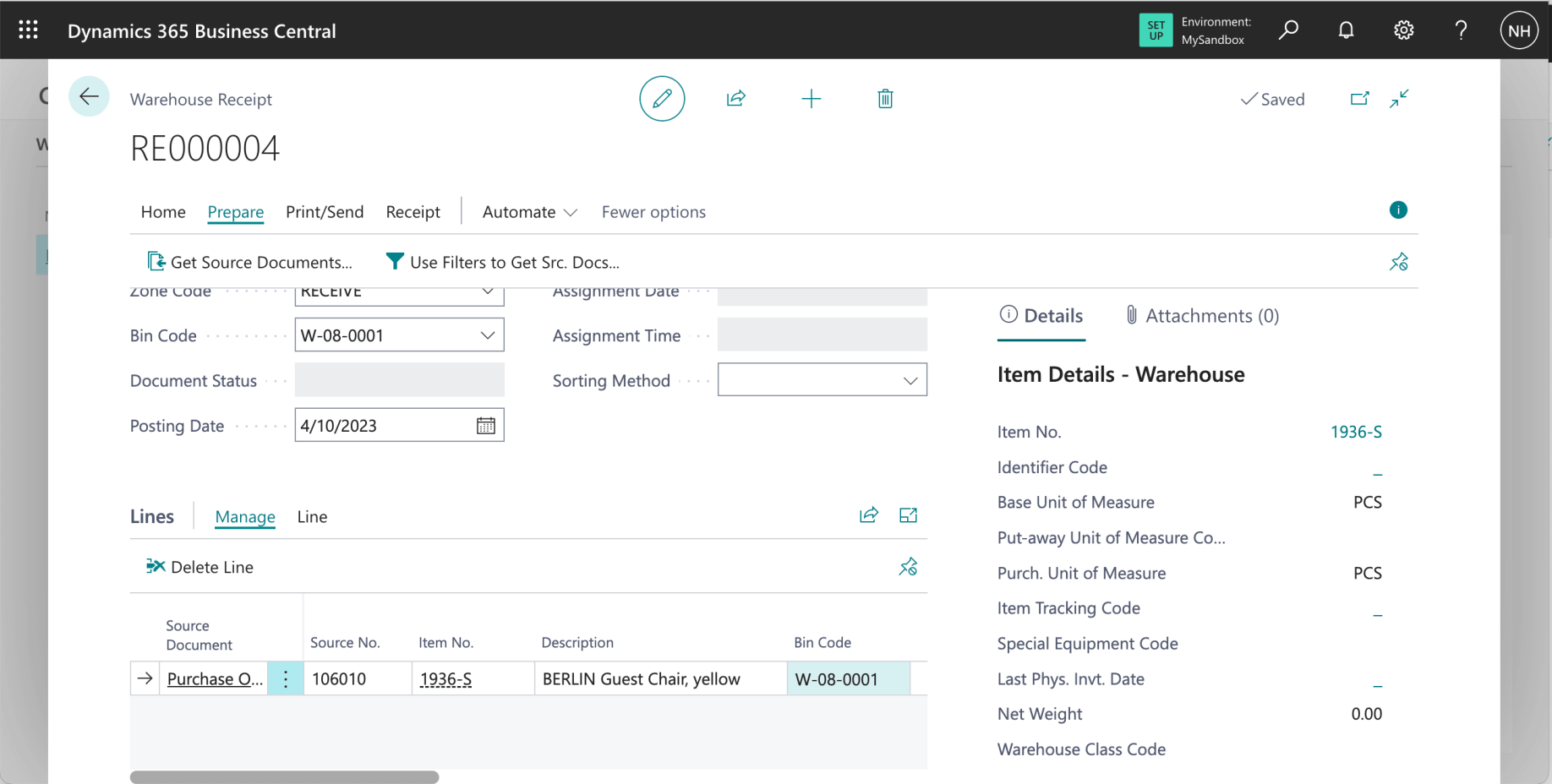Go back with the arrow button
The height and width of the screenshot is (784, 1552).
point(89,96)
